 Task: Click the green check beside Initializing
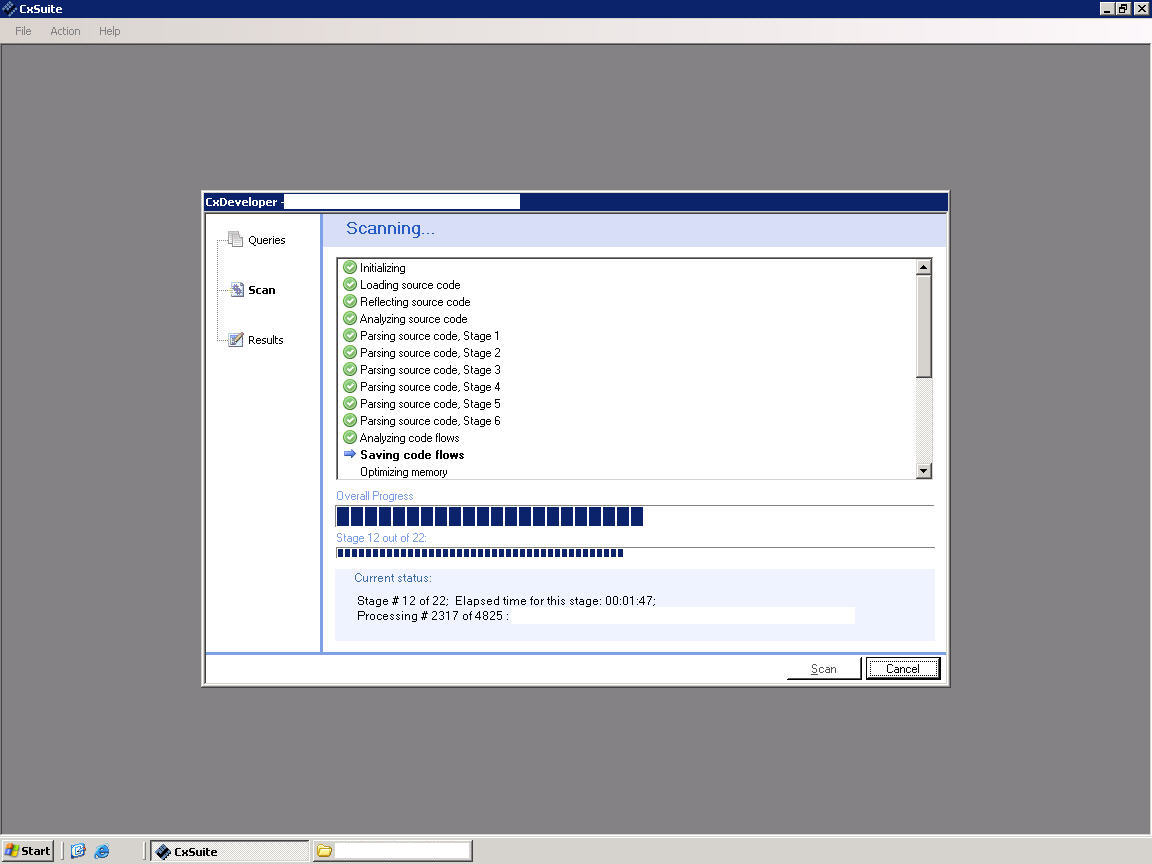(x=350, y=267)
